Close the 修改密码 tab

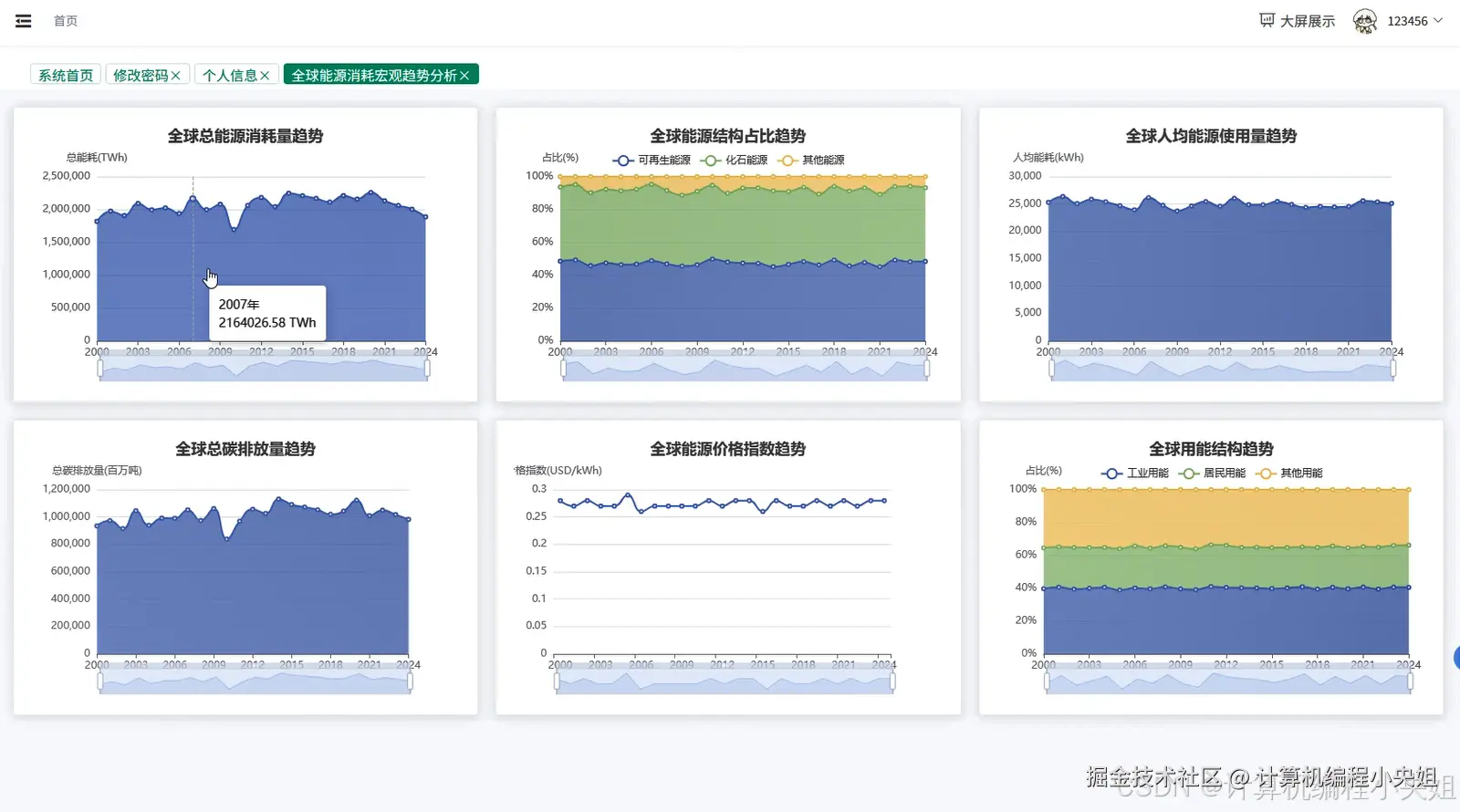pyautogui.click(x=175, y=76)
